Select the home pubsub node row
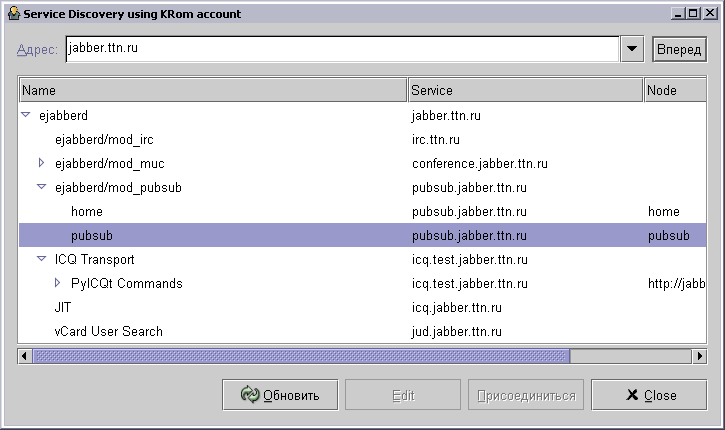Viewport: 725px width, 430px height. pos(87,212)
